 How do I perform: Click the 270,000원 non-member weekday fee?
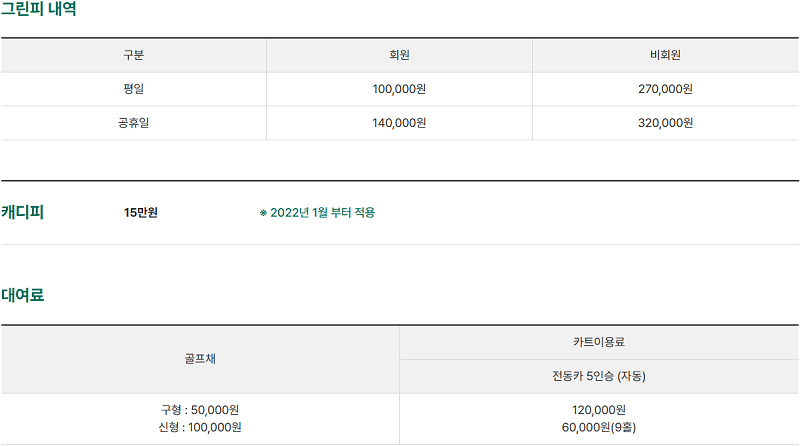(x=665, y=89)
